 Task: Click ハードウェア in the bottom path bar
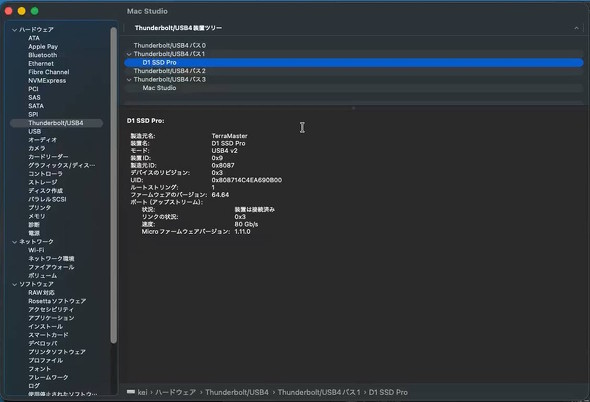[x=175, y=392]
